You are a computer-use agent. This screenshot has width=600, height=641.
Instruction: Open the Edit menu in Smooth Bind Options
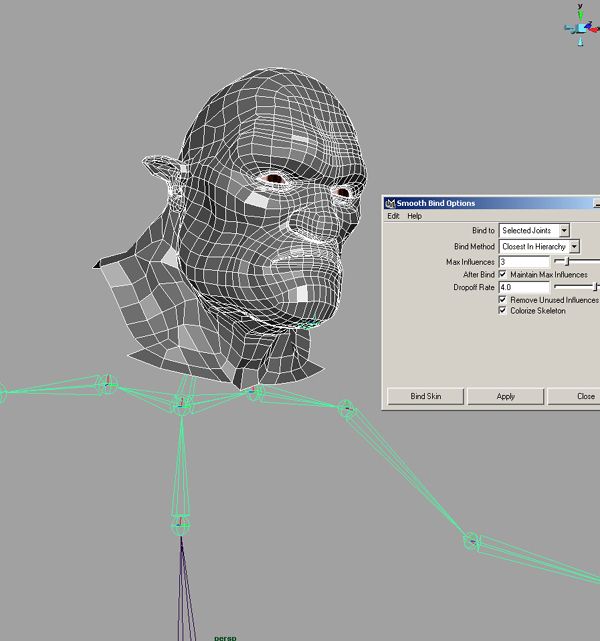click(x=393, y=216)
